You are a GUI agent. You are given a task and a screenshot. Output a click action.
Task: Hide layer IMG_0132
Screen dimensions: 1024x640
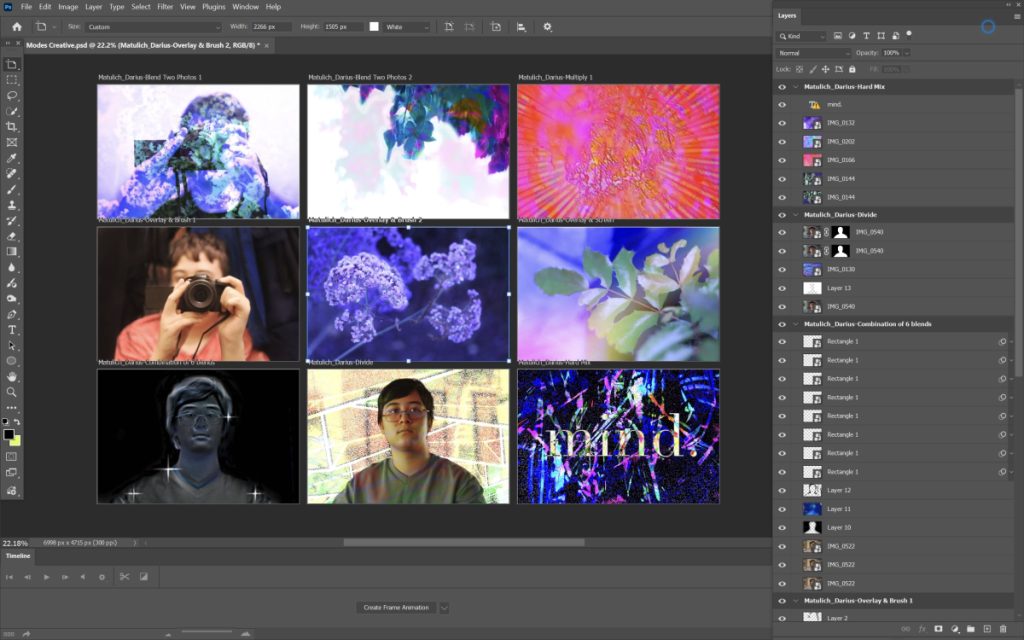(782, 123)
